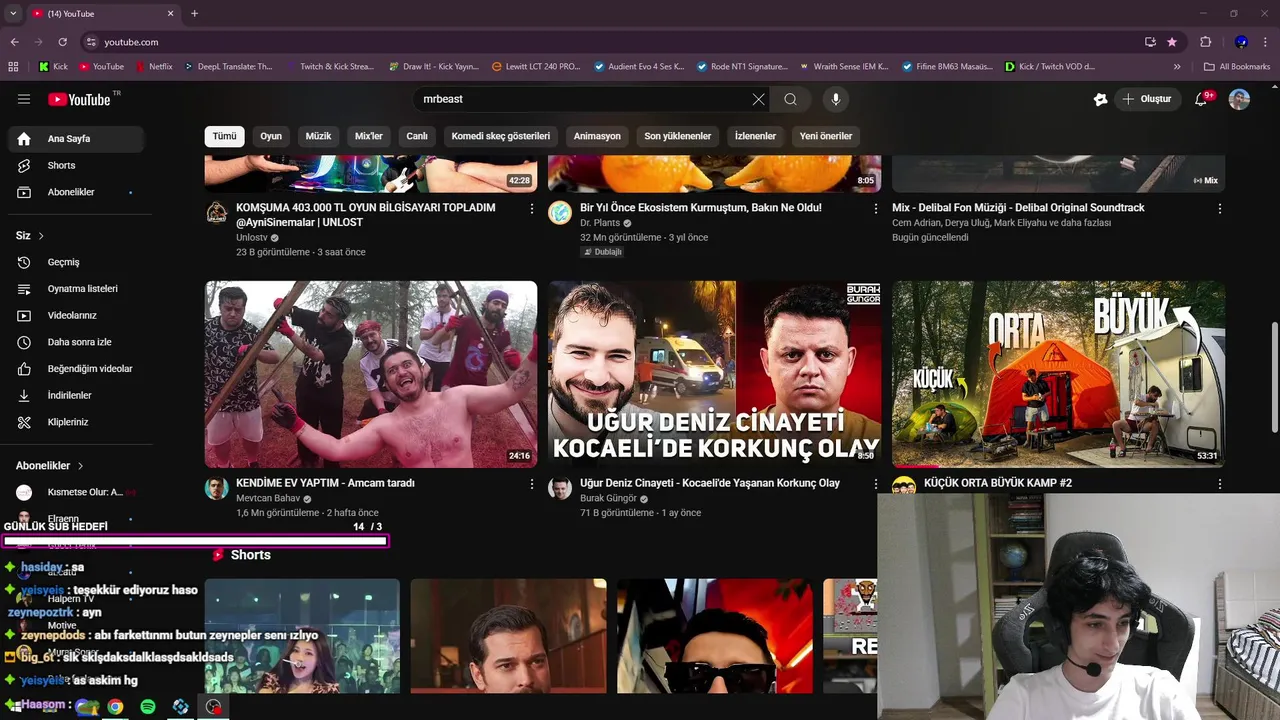
Task: Open the YouTube guide hamburger menu
Action: point(24,99)
